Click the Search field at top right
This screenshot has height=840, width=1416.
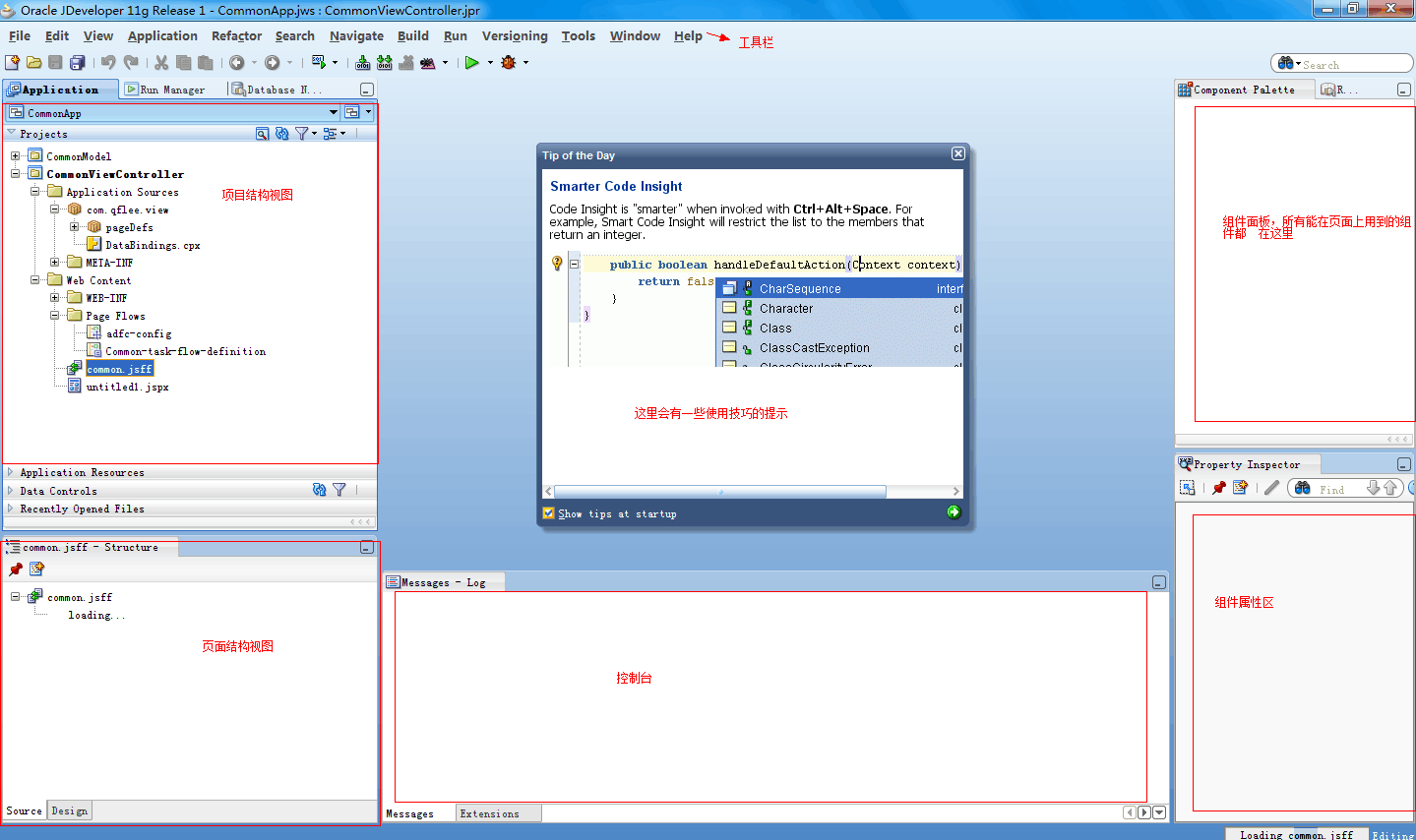[x=1341, y=64]
